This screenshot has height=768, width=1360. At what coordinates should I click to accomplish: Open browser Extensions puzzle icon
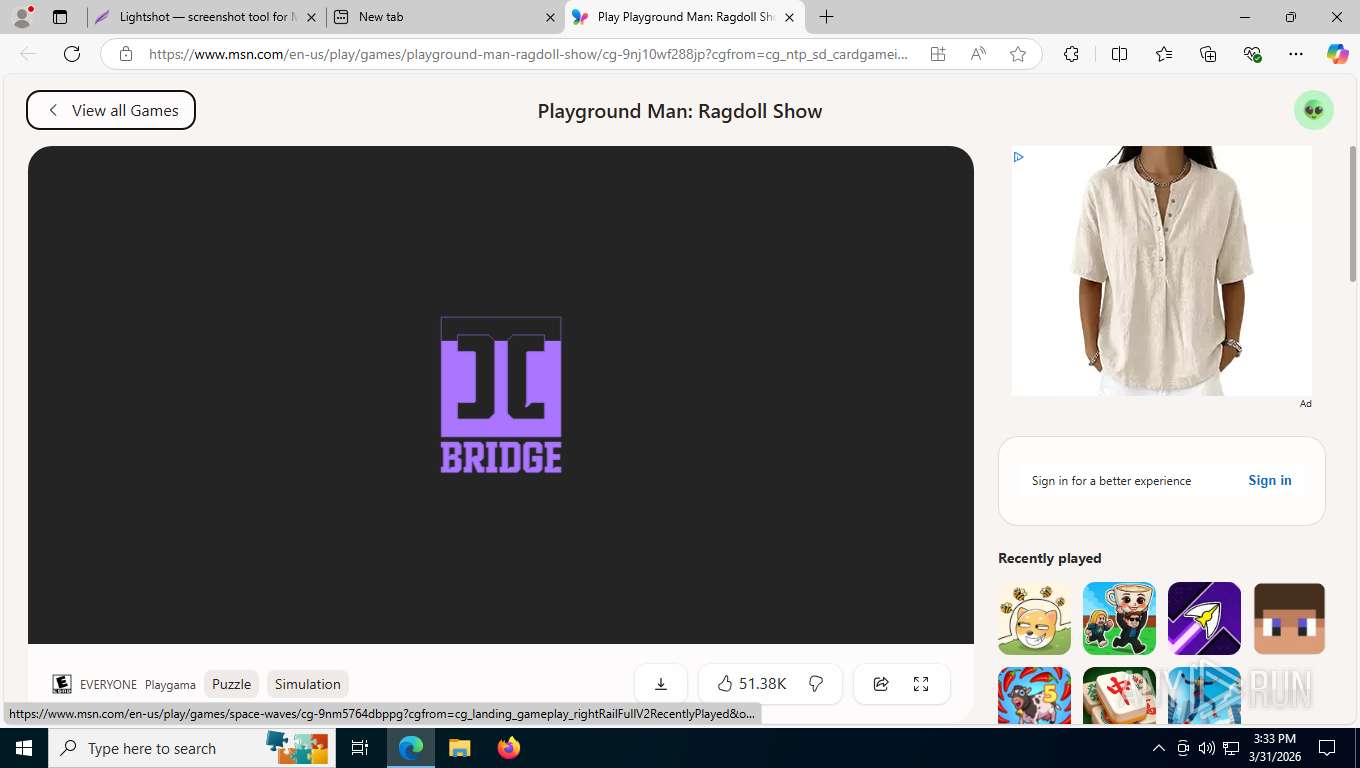(1071, 54)
